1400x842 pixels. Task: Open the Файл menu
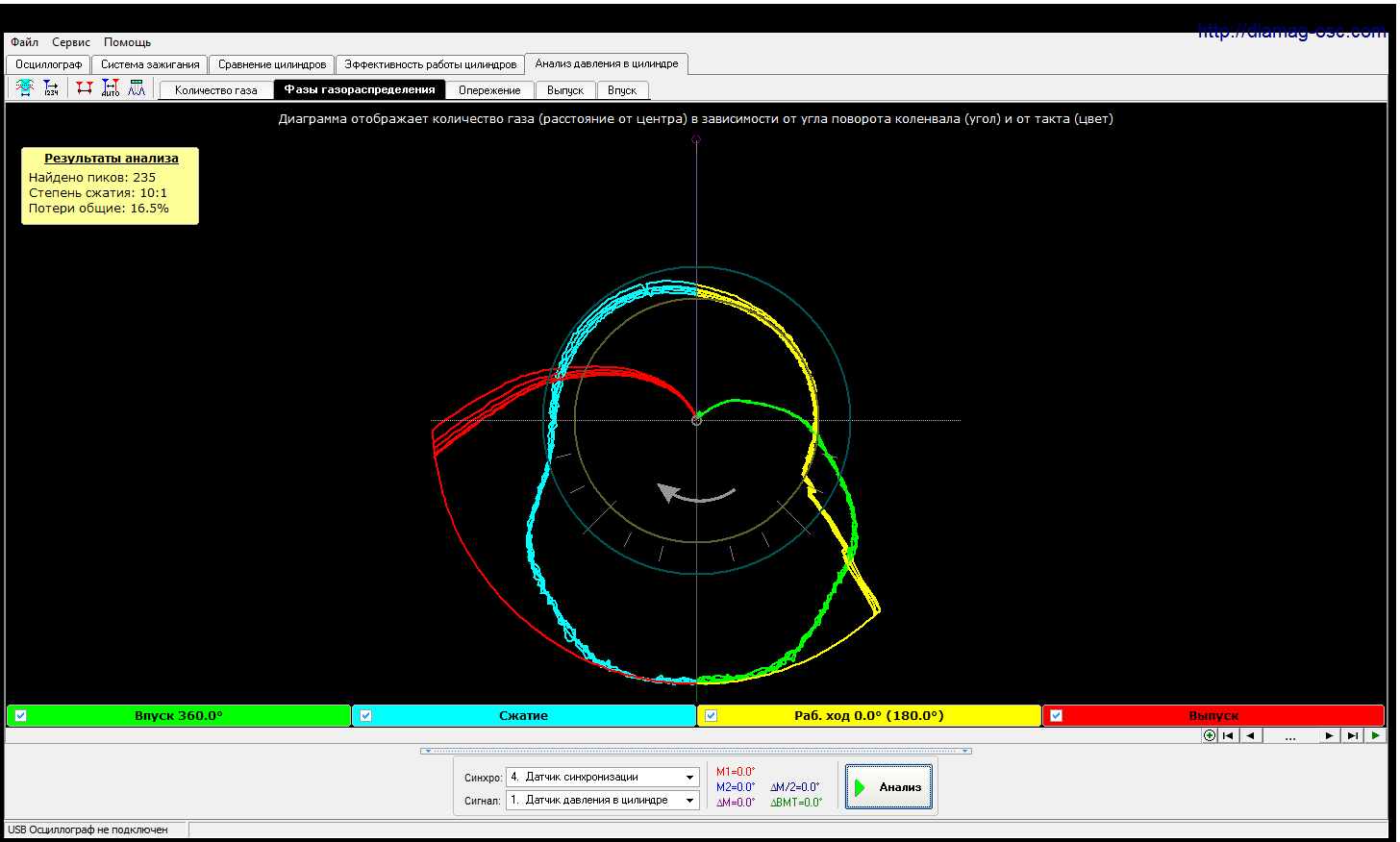point(25,42)
